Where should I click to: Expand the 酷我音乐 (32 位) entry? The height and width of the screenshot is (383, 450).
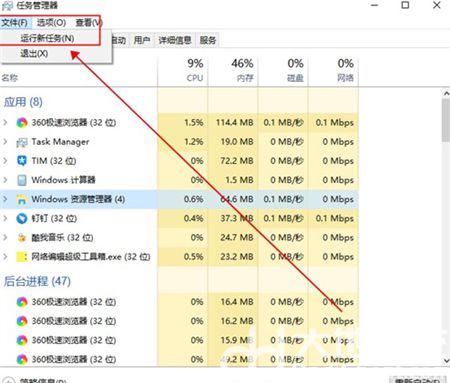(x=5, y=237)
